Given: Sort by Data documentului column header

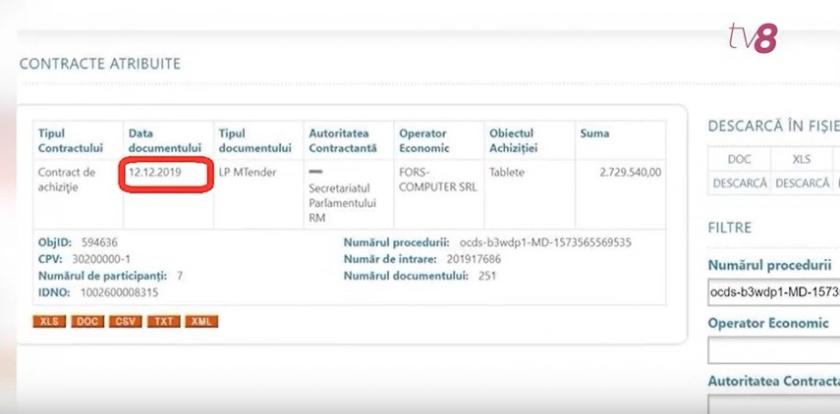Looking at the screenshot, I should coord(165,140).
